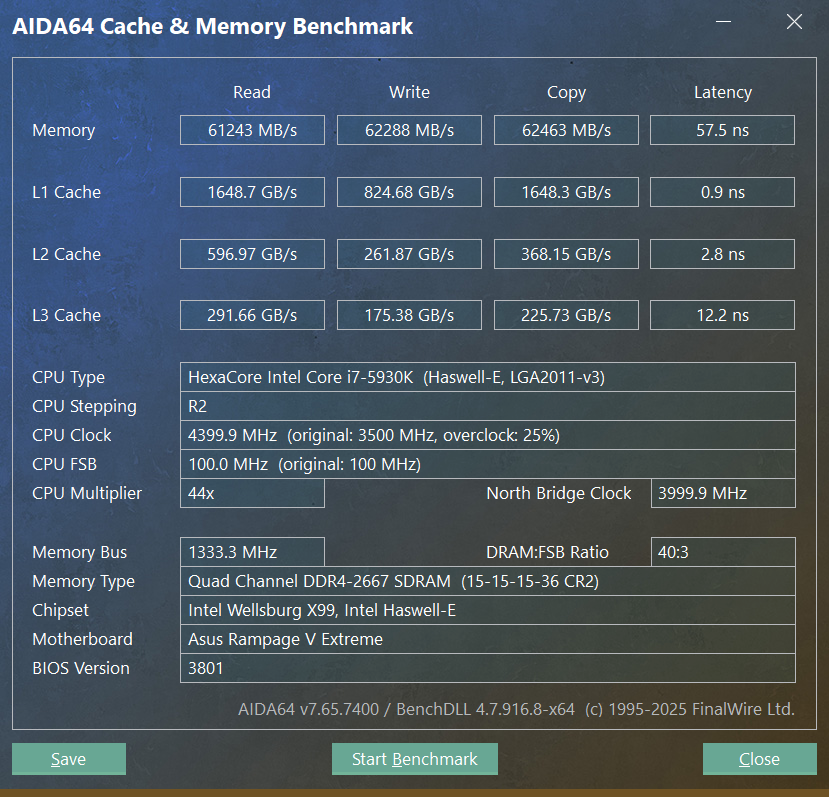Viewport: 829px width, 797px height.
Task: Click the Memory Latency 57.5 ns cell
Action: (722, 130)
